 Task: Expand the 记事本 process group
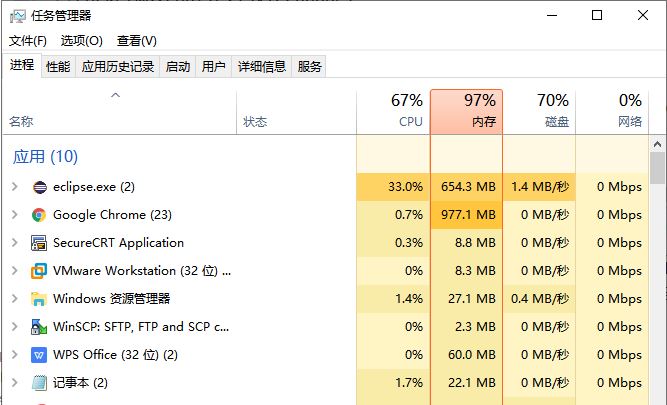14,383
